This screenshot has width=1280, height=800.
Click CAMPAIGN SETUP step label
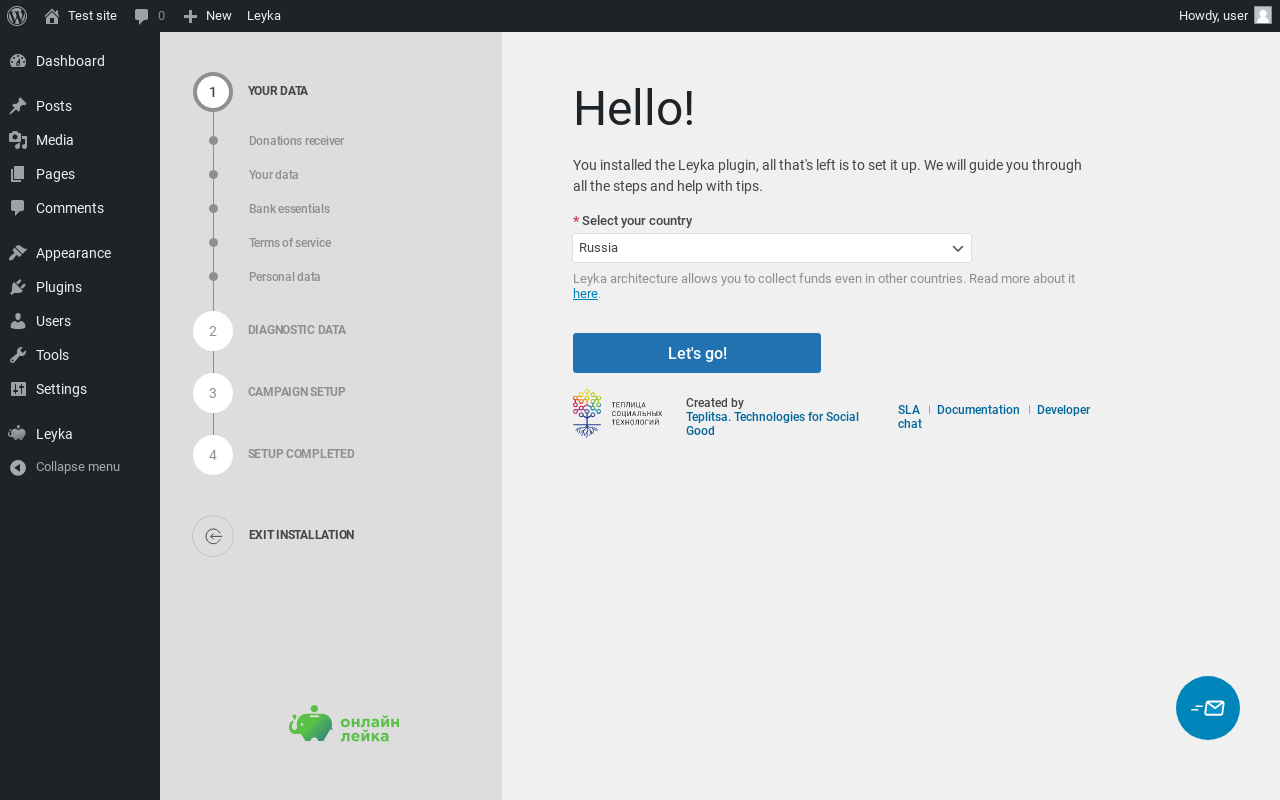click(297, 392)
